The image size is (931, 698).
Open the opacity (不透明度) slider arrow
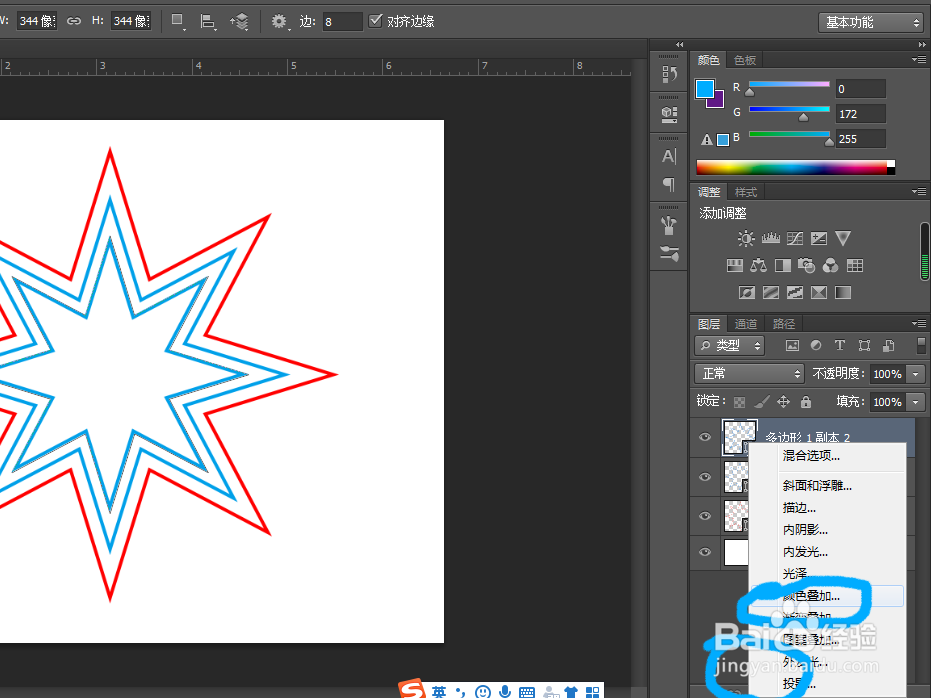point(916,374)
